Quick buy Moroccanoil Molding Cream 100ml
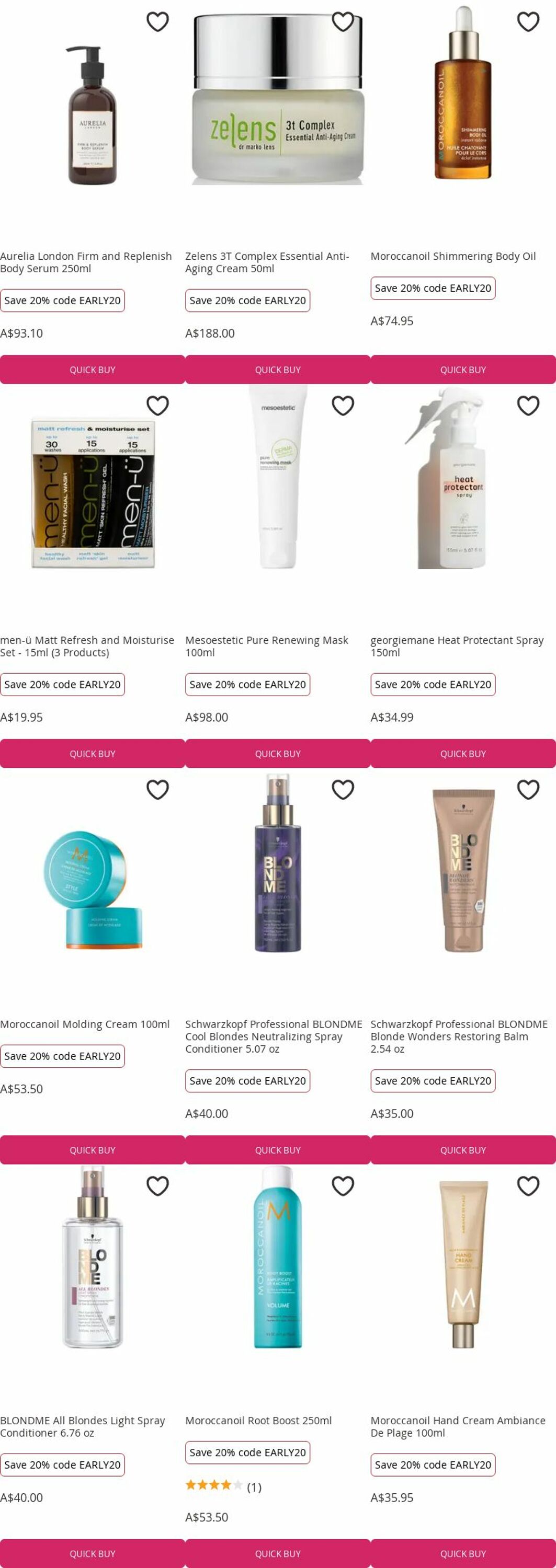 pos(93,1150)
